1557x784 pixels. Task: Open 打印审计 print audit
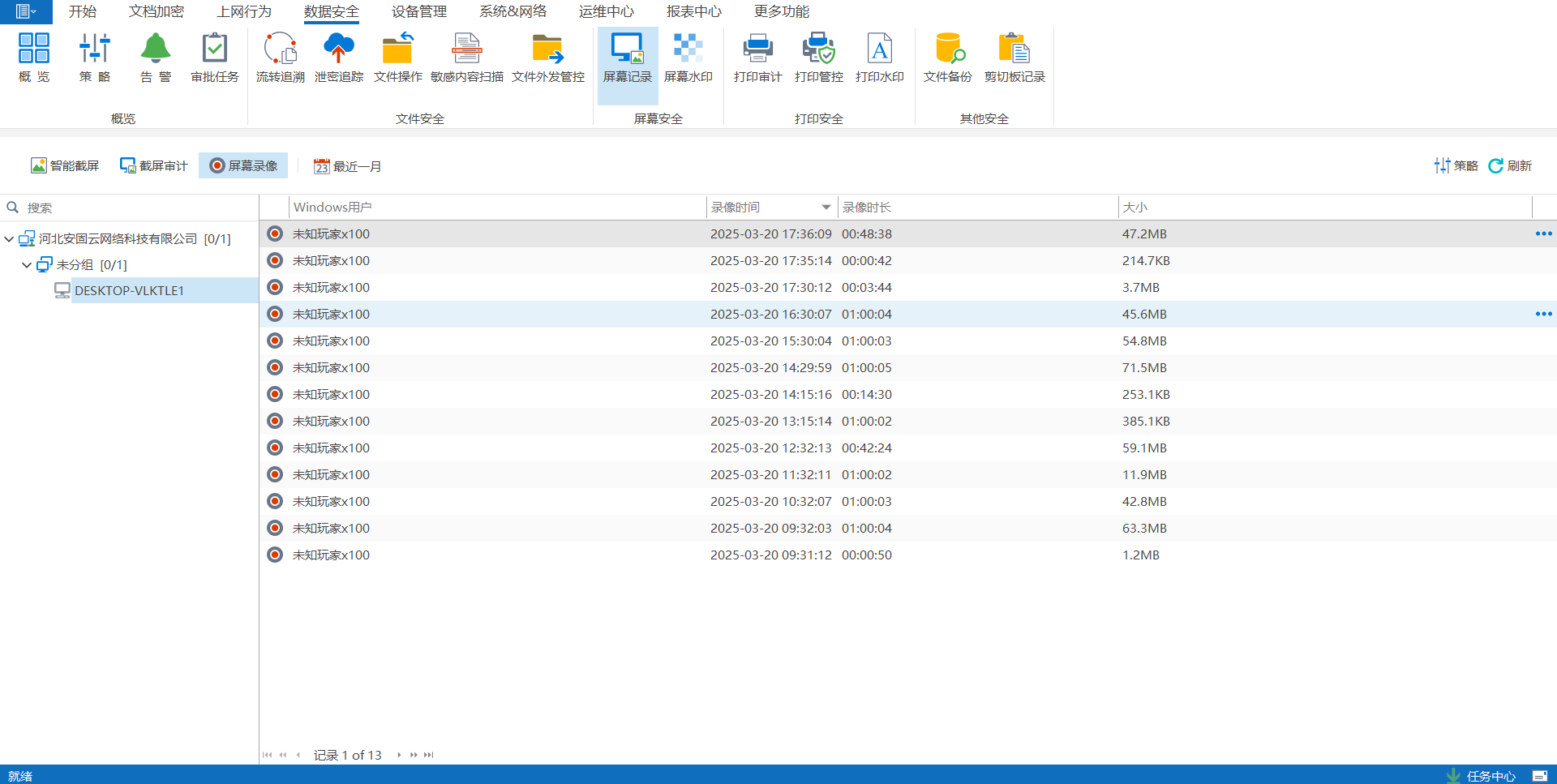(757, 57)
